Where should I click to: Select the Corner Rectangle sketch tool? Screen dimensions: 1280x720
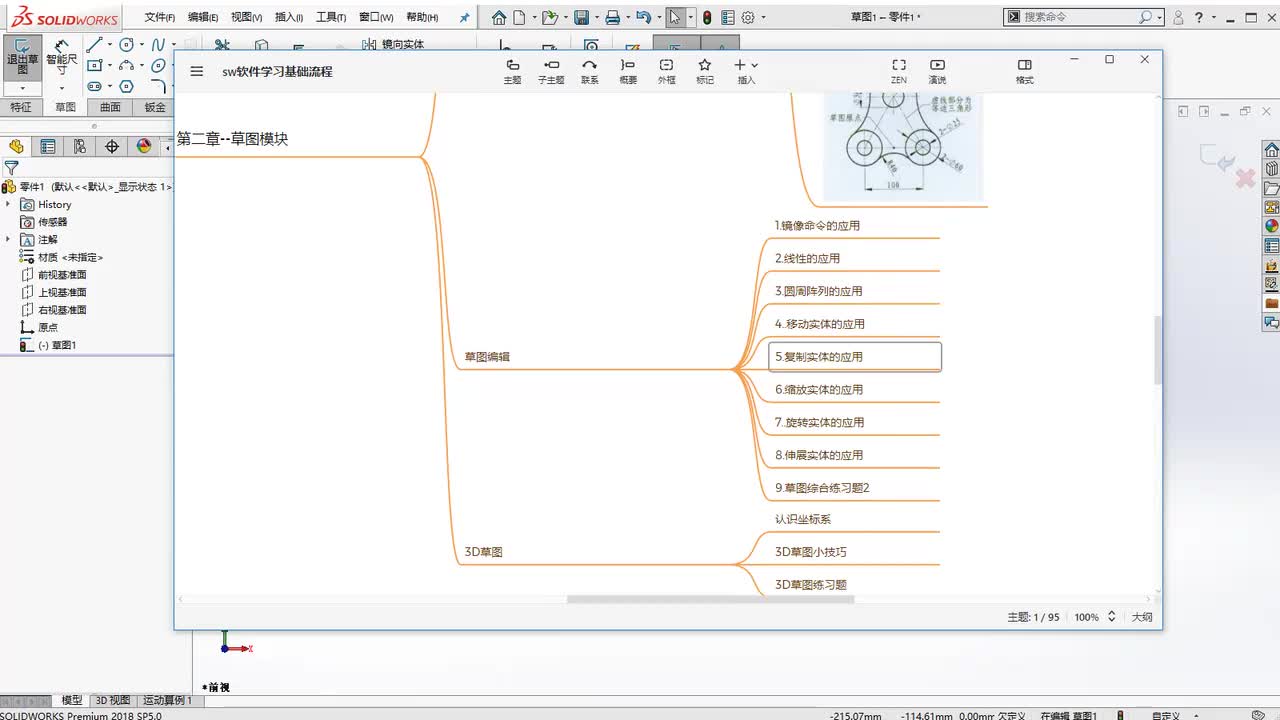(94, 66)
